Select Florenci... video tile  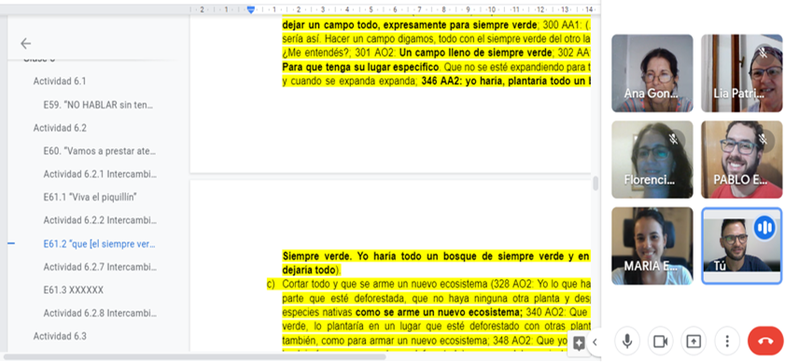pyautogui.click(x=652, y=159)
